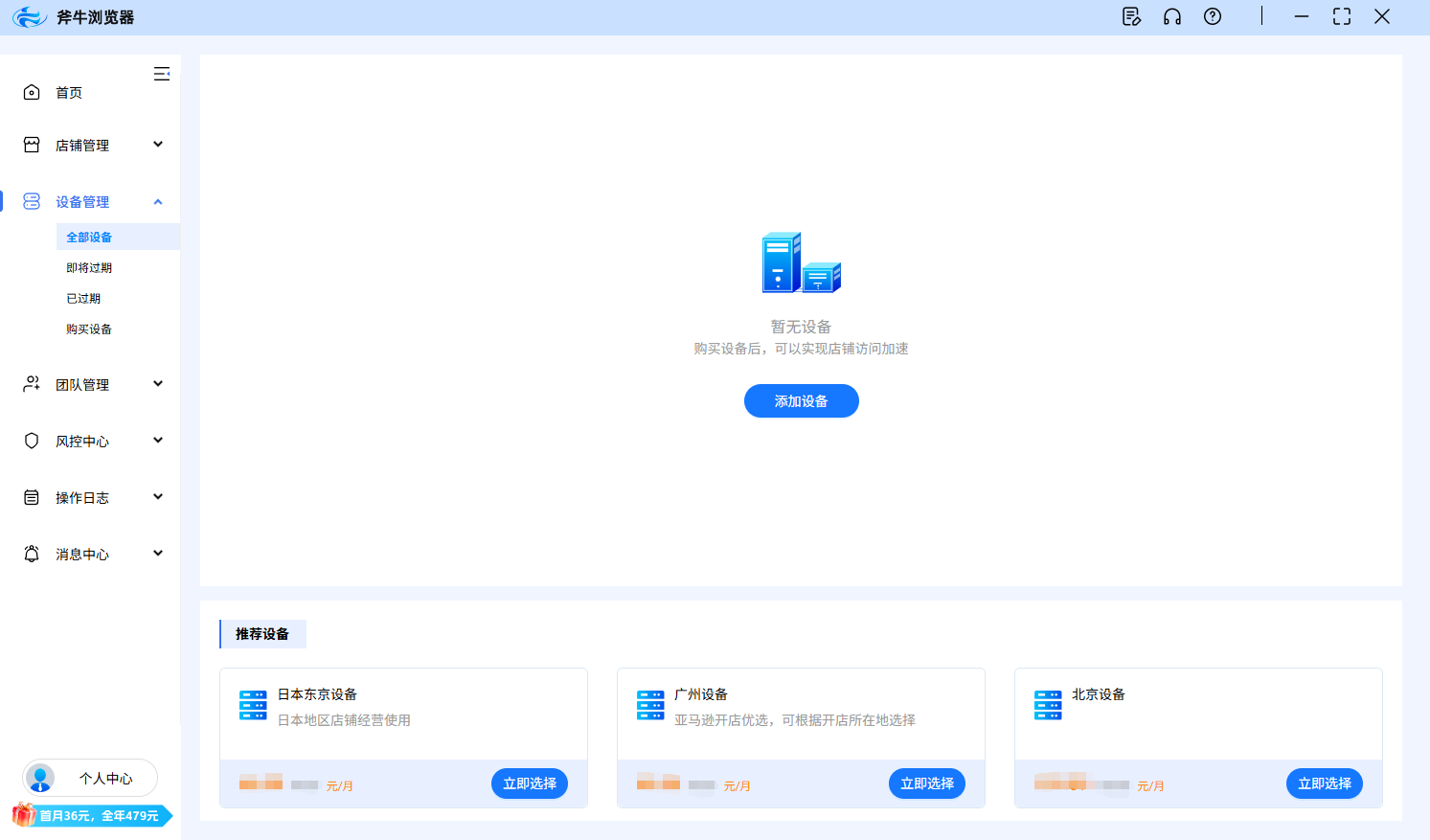
Task: Click the 日本东京设备 server icon
Action: [253, 705]
